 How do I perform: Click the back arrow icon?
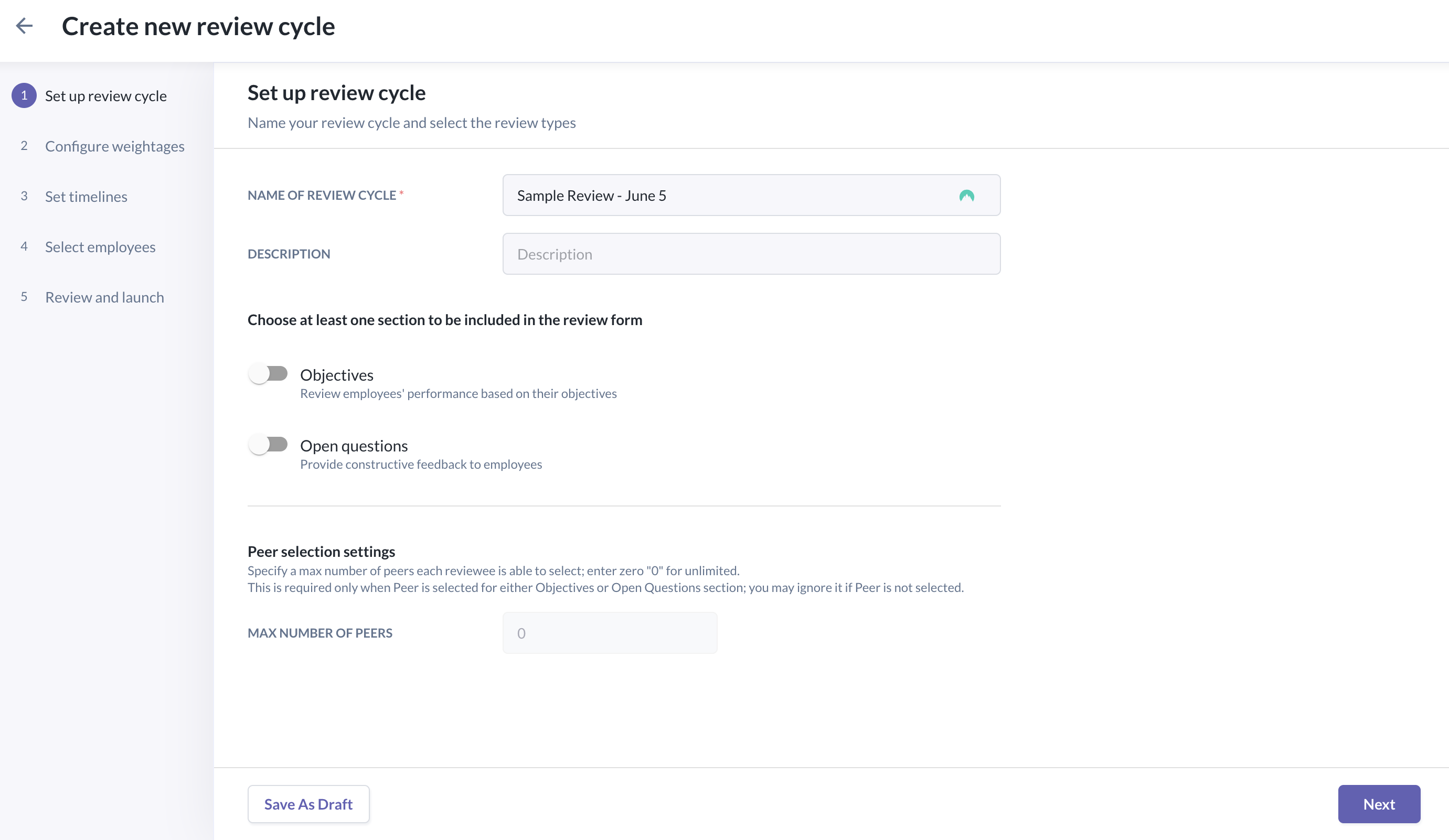coord(24,26)
